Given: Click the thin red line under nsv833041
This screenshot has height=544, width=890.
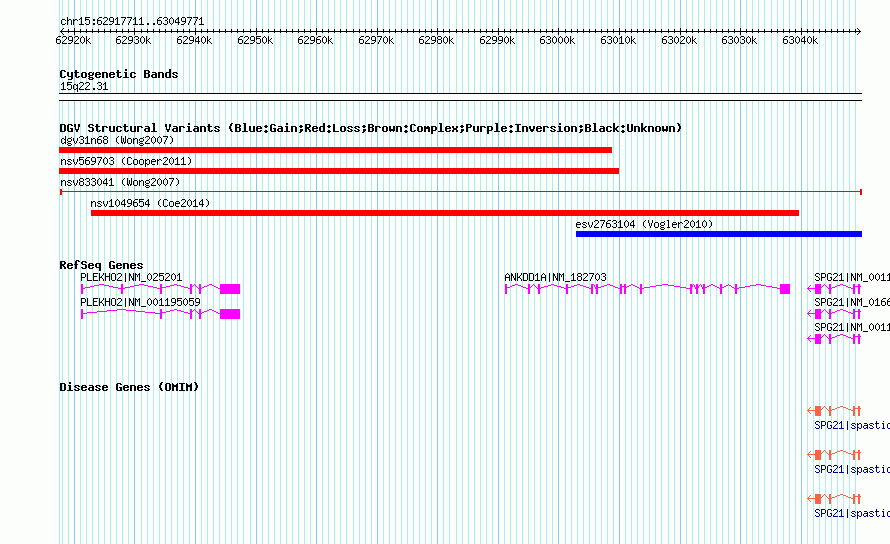Looking at the screenshot, I should (460, 192).
